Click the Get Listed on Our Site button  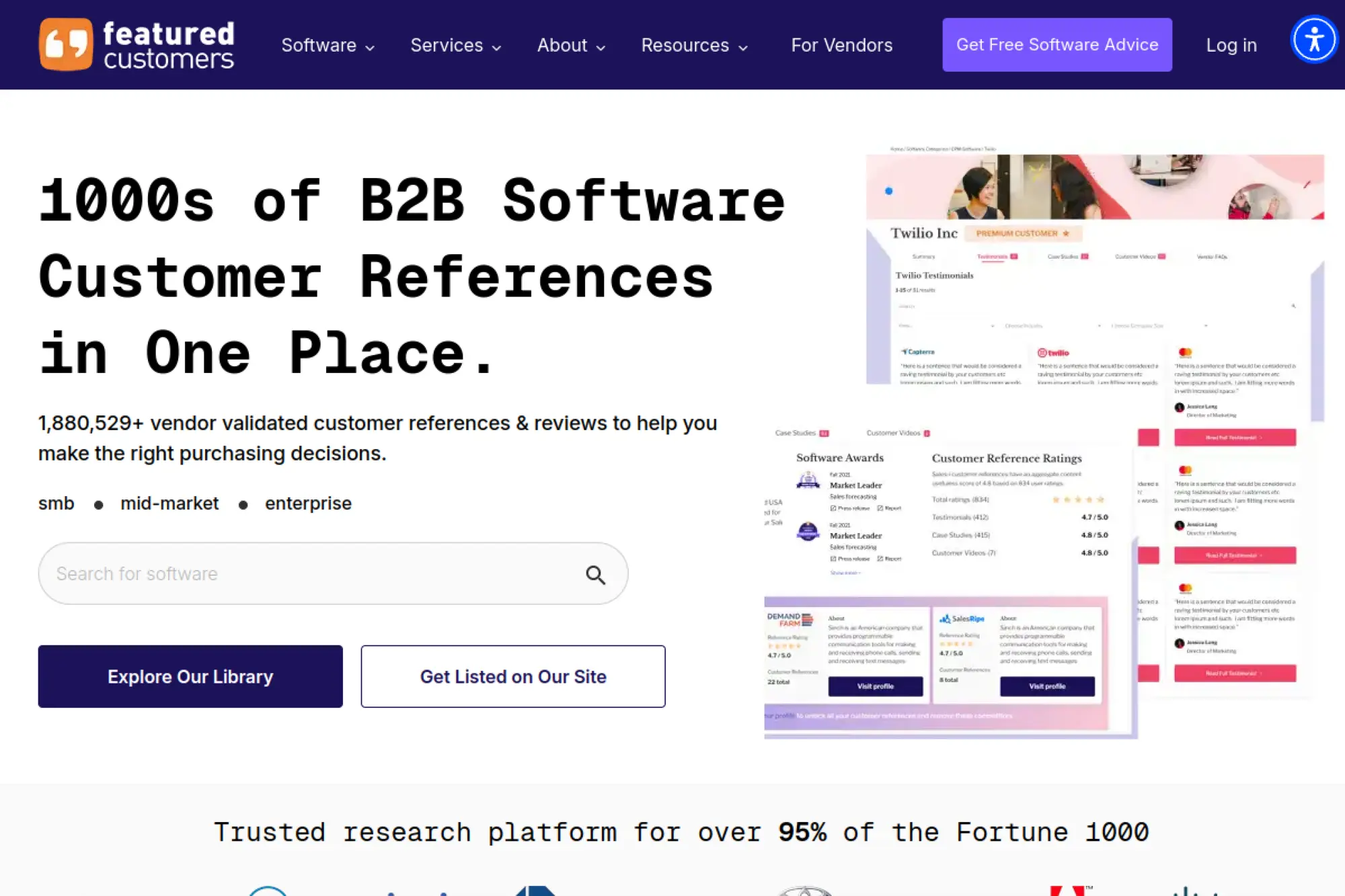513,676
